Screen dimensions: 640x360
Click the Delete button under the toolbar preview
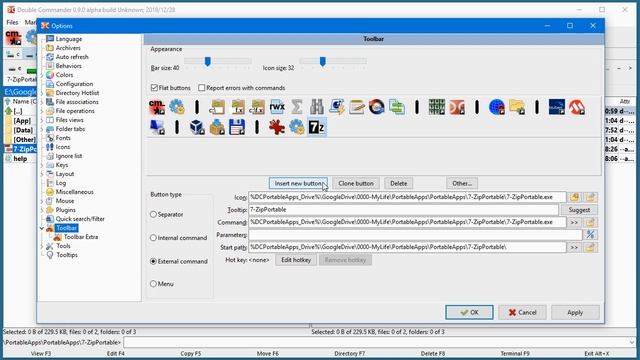tap(398, 184)
